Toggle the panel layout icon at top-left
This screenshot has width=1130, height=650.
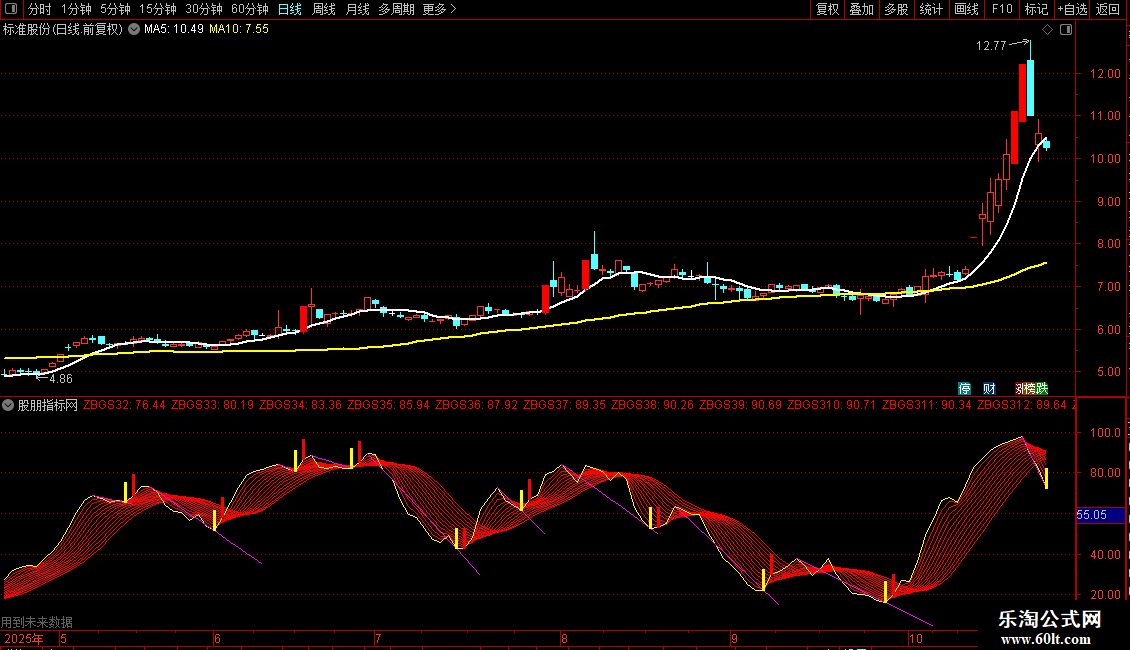(11, 9)
